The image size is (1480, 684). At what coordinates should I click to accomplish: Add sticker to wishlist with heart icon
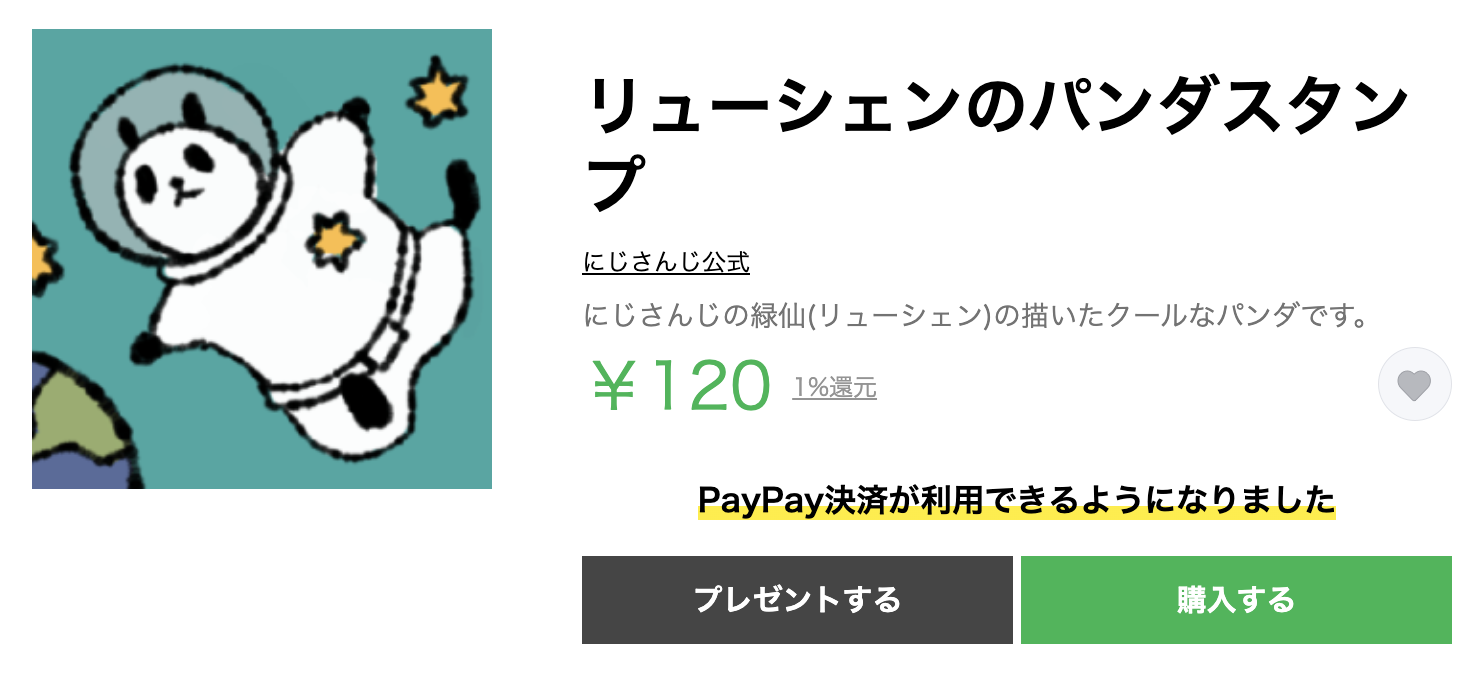tap(1414, 384)
